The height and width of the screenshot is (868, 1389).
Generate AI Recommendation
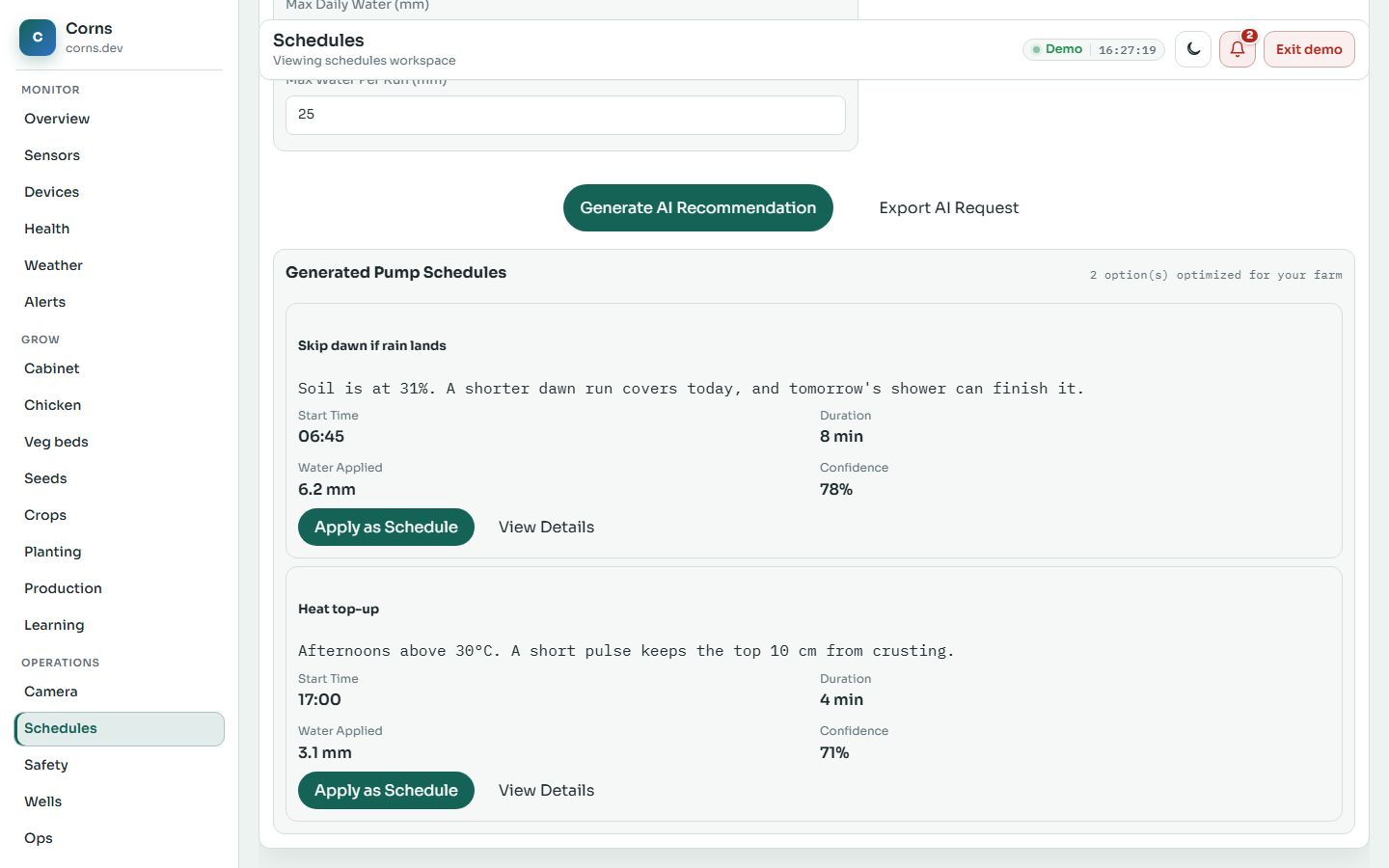pos(698,207)
